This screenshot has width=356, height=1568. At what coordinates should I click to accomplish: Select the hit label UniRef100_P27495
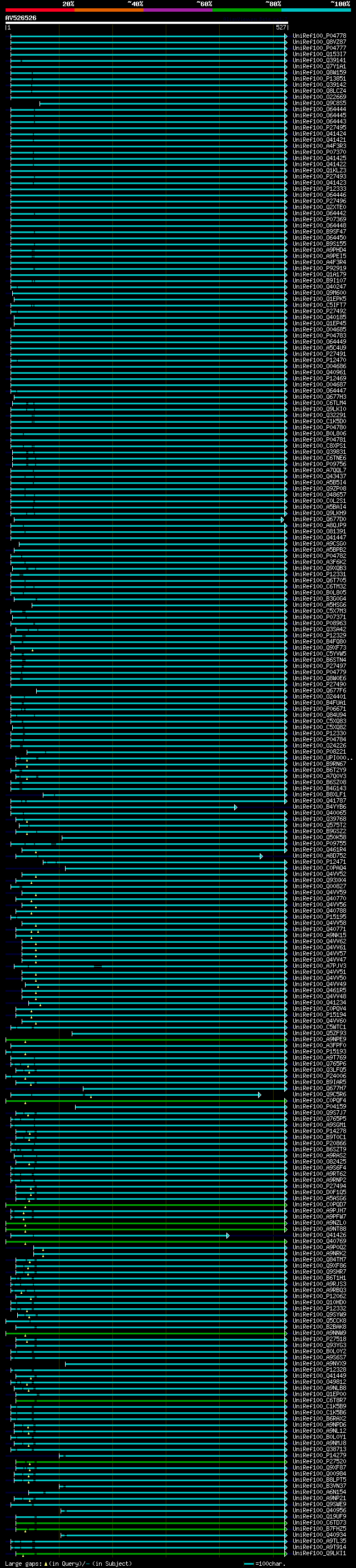point(319,128)
